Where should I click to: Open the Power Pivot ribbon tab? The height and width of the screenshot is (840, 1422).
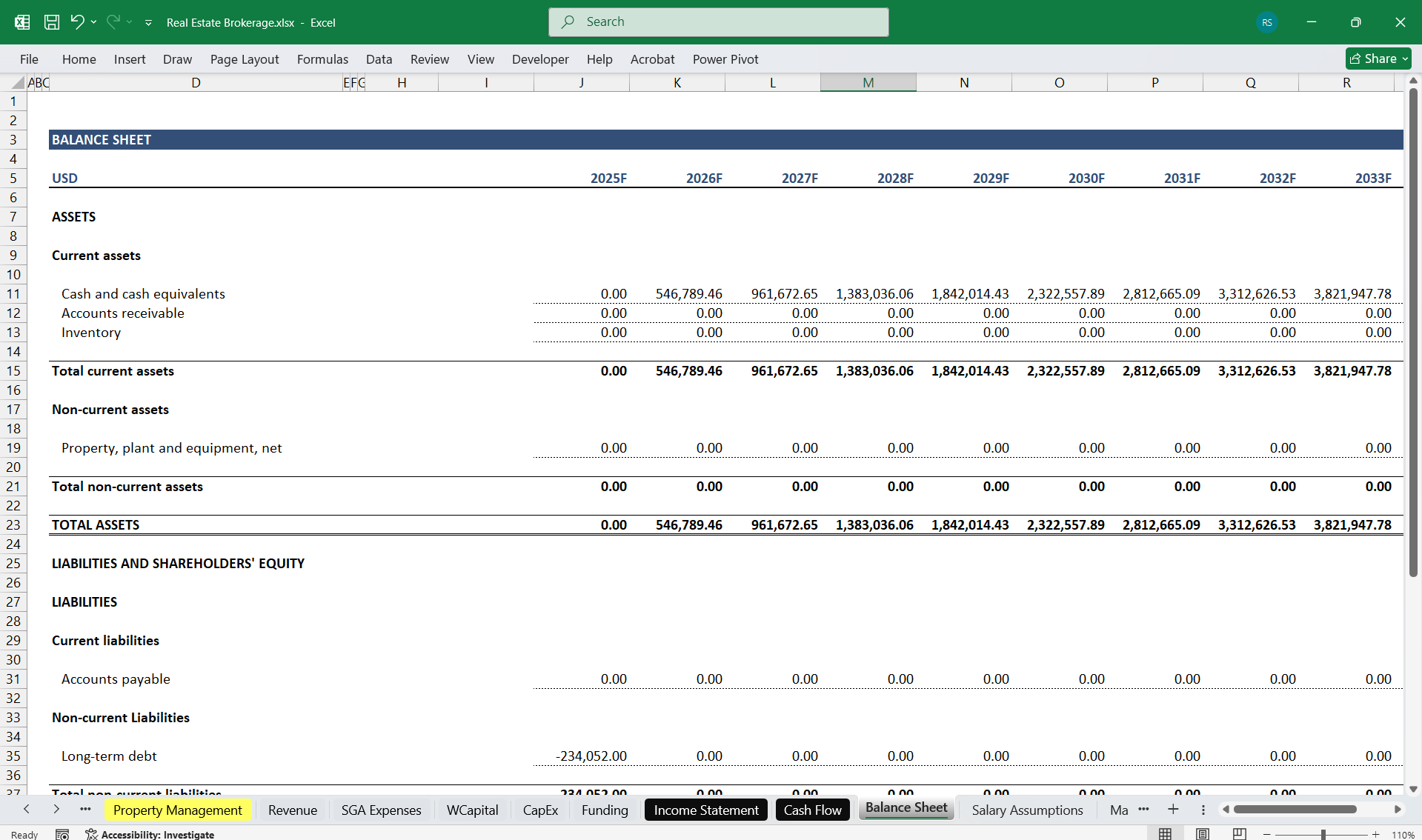tap(725, 59)
